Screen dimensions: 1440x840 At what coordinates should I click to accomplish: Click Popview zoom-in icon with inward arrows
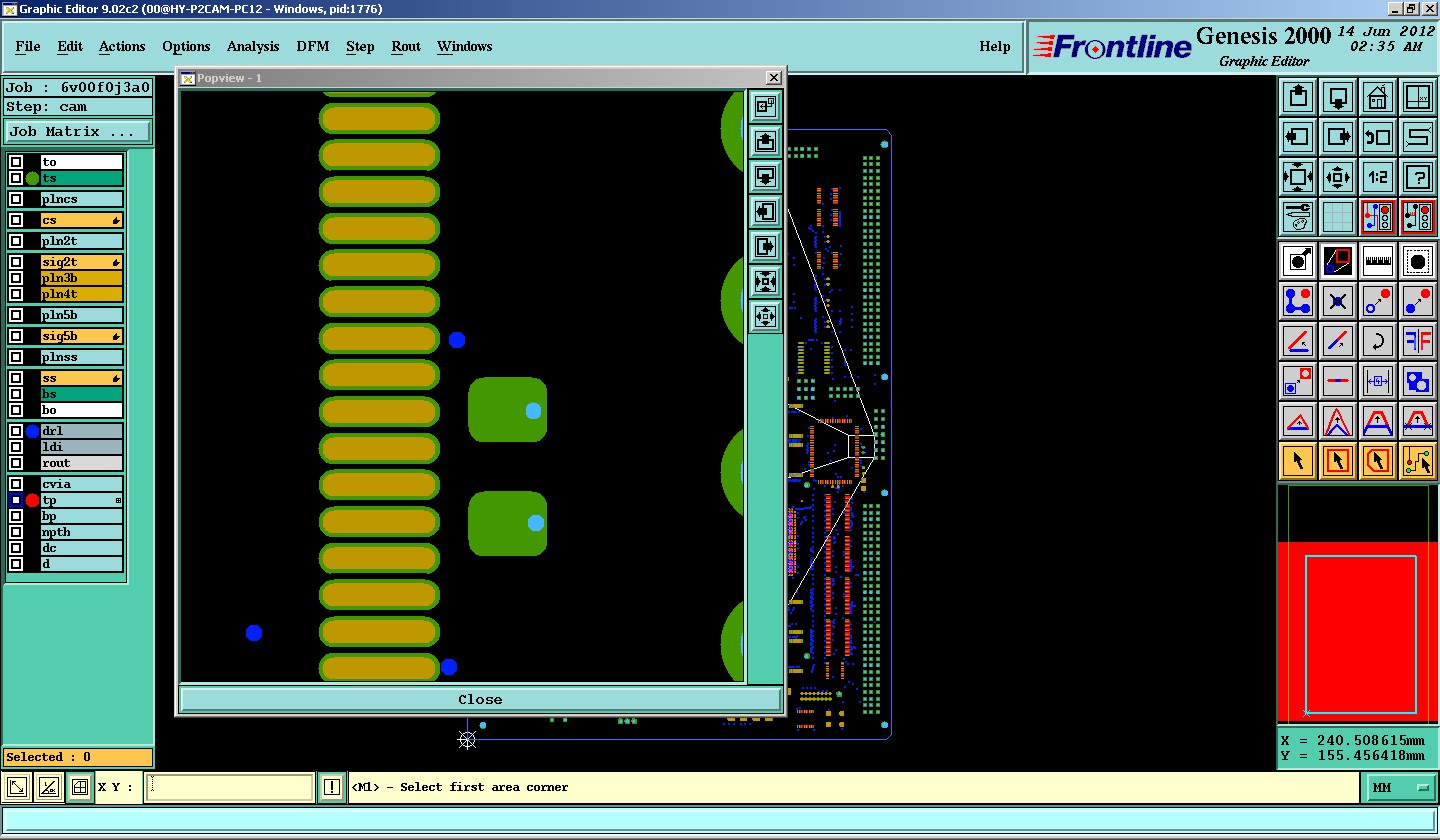coord(765,282)
